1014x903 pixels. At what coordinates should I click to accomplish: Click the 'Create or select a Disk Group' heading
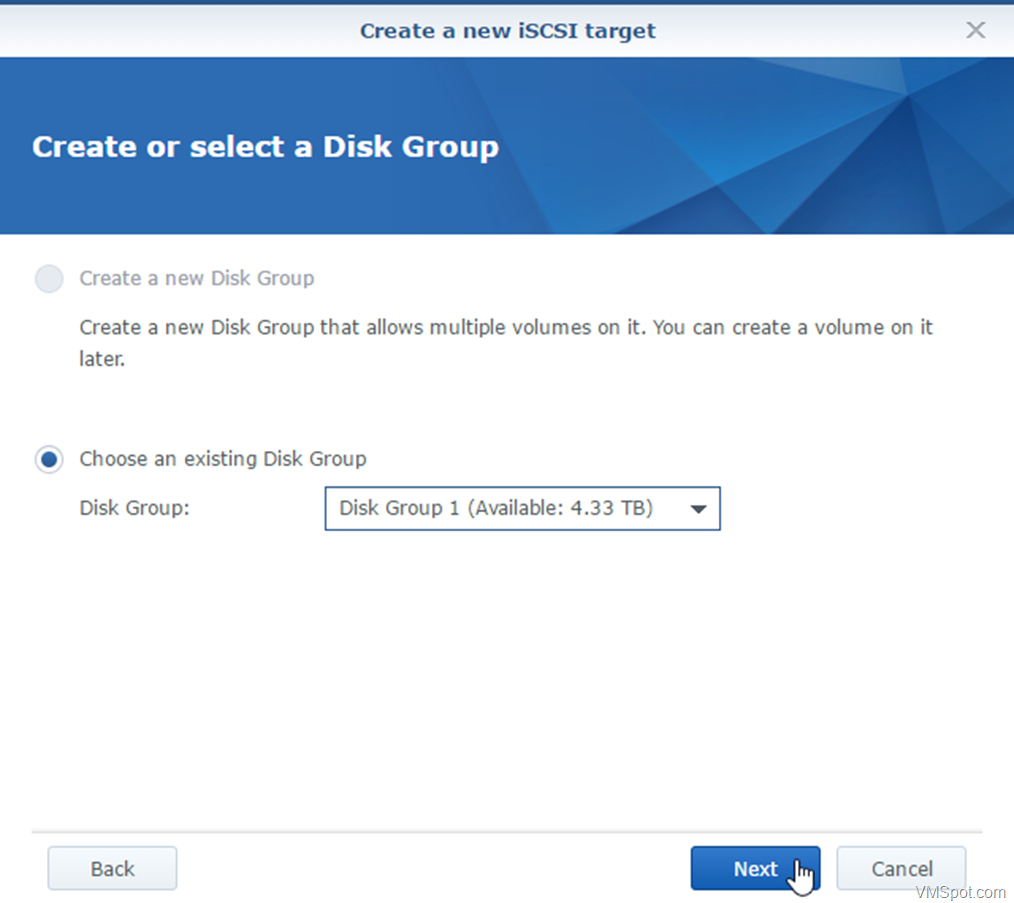point(265,147)
